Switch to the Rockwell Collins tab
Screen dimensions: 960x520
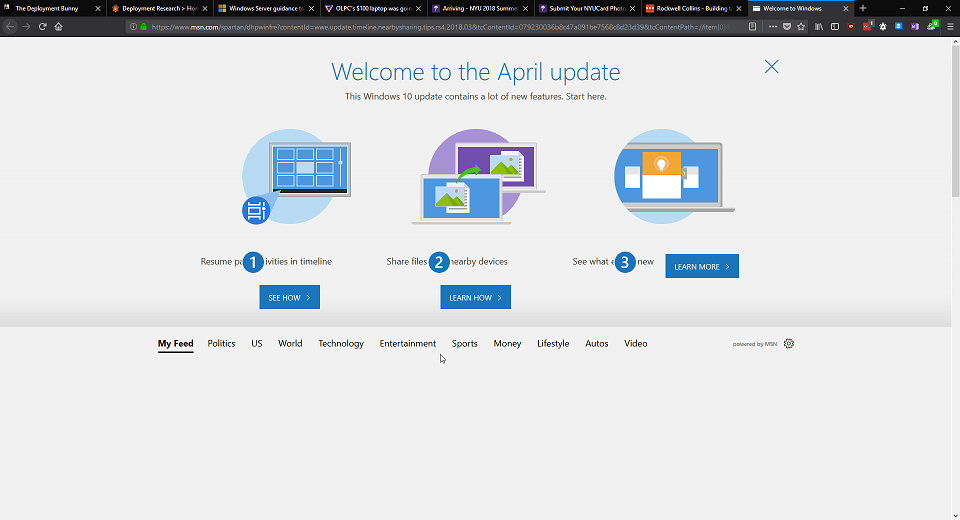point(694,9)
